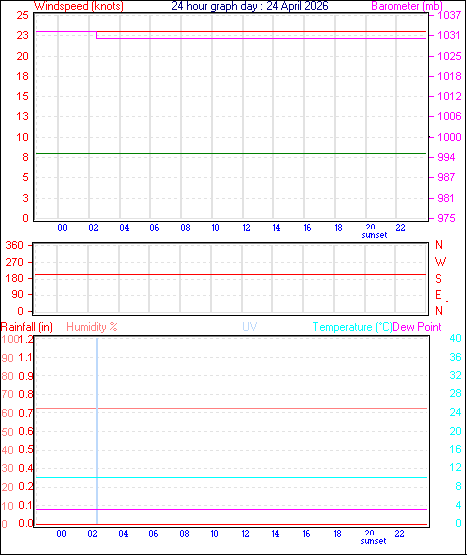Click the 1000 barometer scale value

tap(449, 137)
